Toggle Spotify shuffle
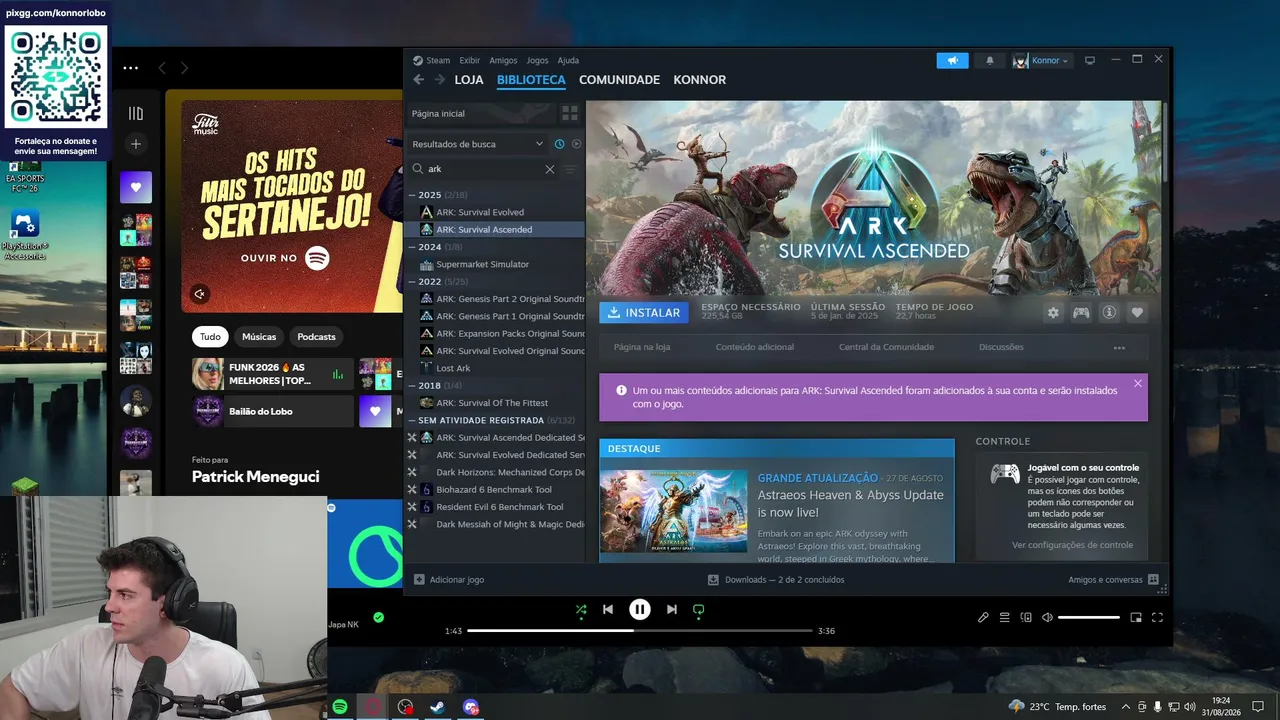 581,609
